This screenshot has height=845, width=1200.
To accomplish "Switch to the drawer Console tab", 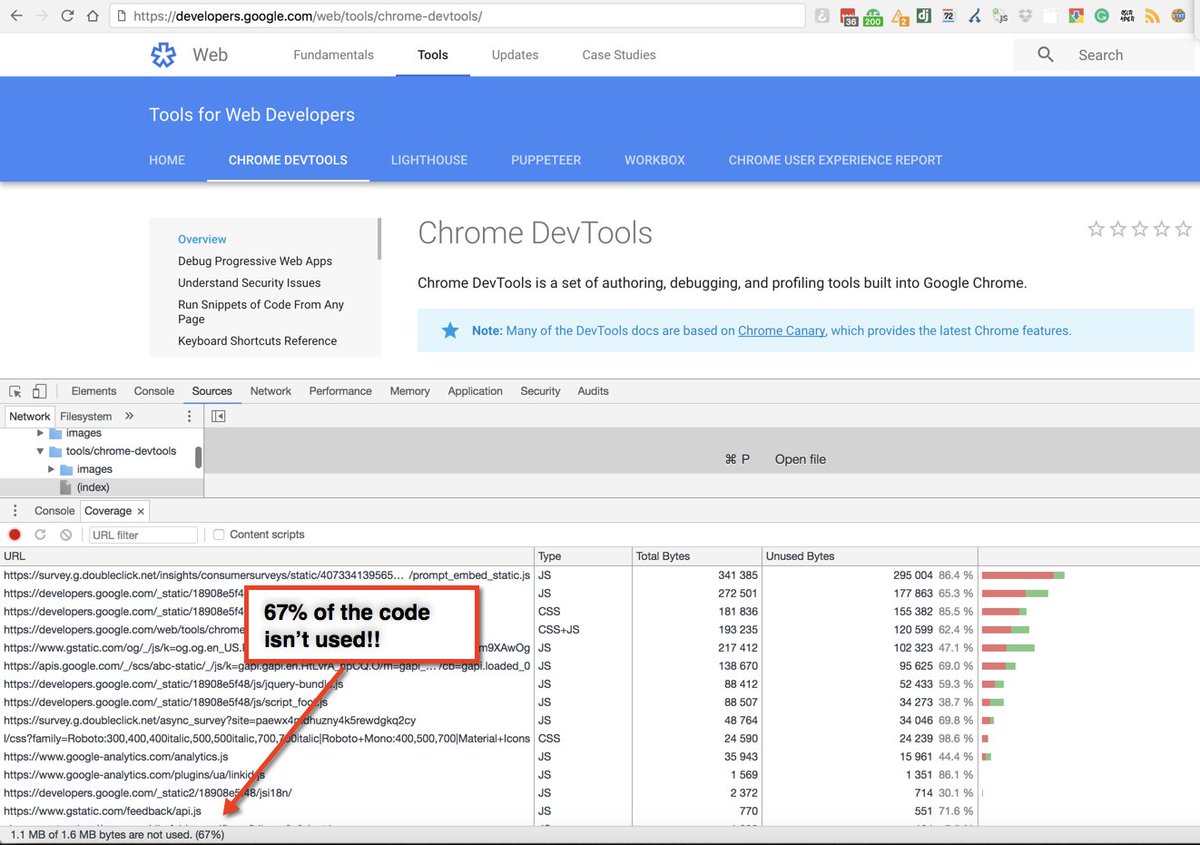I will coord(54,511).
